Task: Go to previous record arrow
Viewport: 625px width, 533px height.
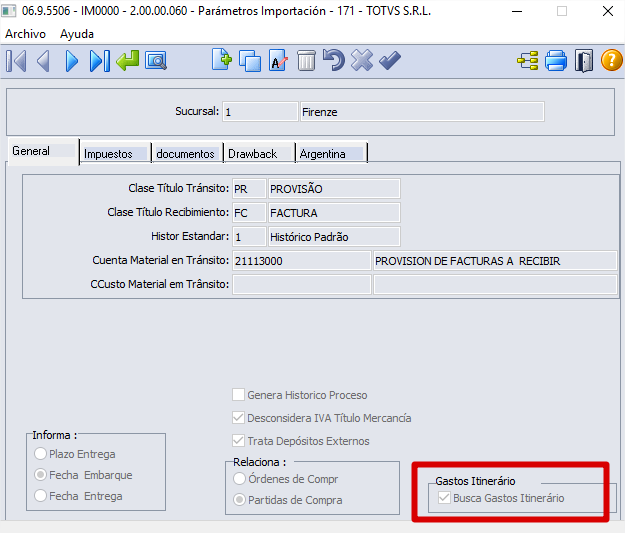Action: (43, 61)
